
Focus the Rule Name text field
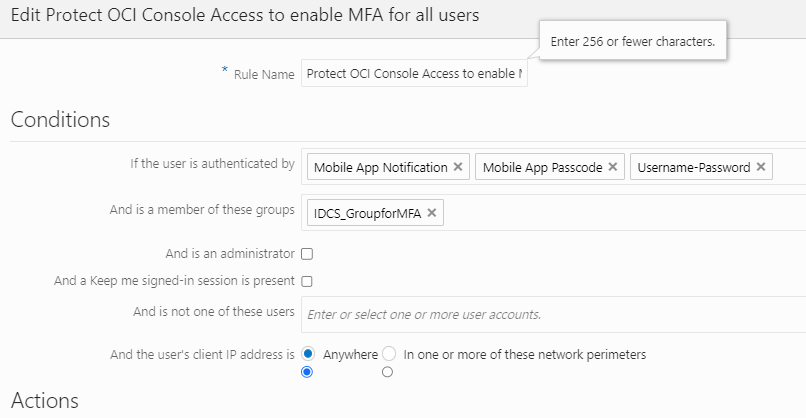pos(414,74)
